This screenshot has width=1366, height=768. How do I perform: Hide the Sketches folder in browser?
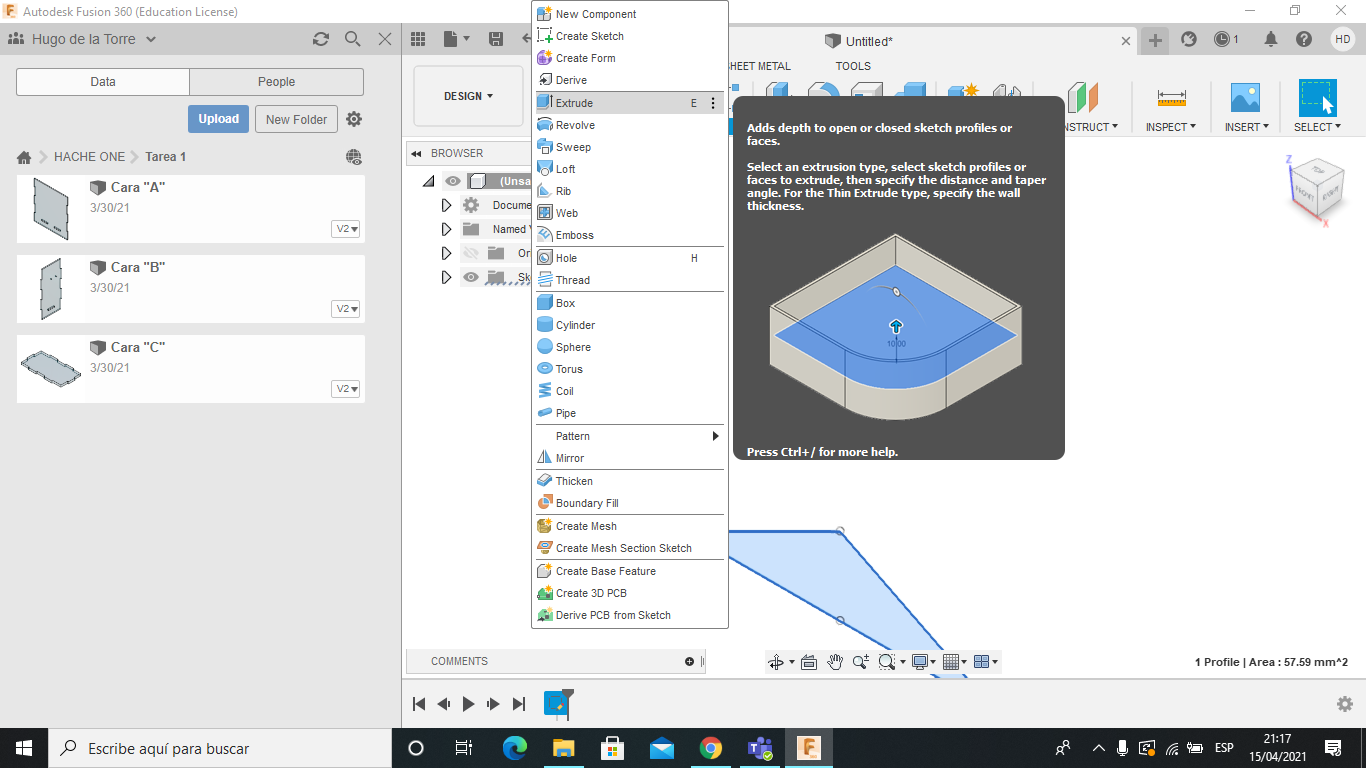471,277
